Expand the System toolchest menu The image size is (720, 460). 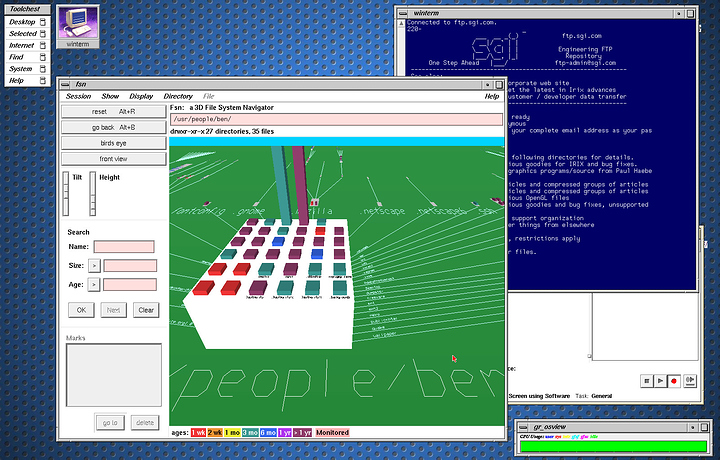pyautogui.click(x=22, y=68)
